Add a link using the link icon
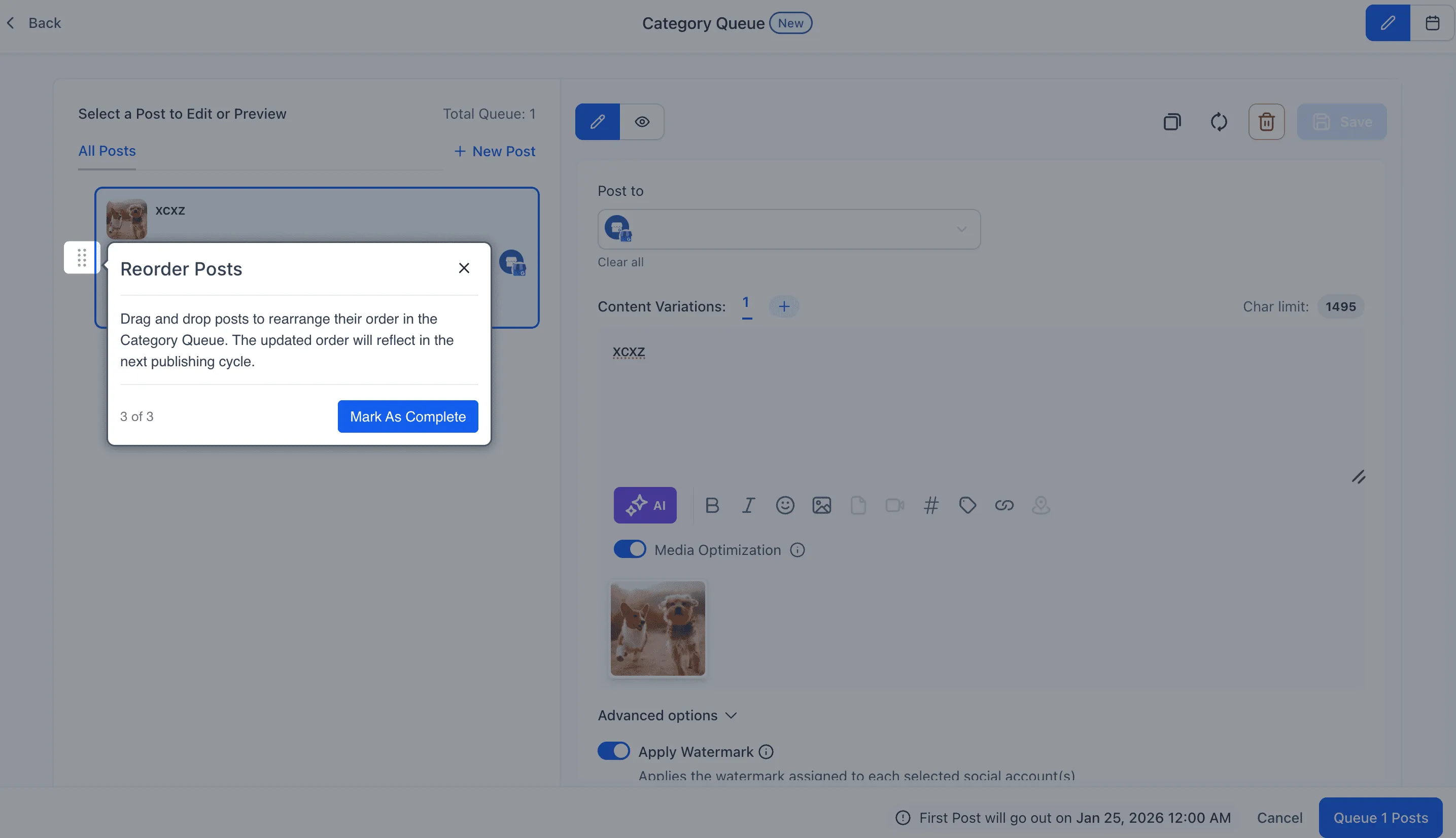The width and height of the screenshot is (1456, 838). (x=1004, y=505)
